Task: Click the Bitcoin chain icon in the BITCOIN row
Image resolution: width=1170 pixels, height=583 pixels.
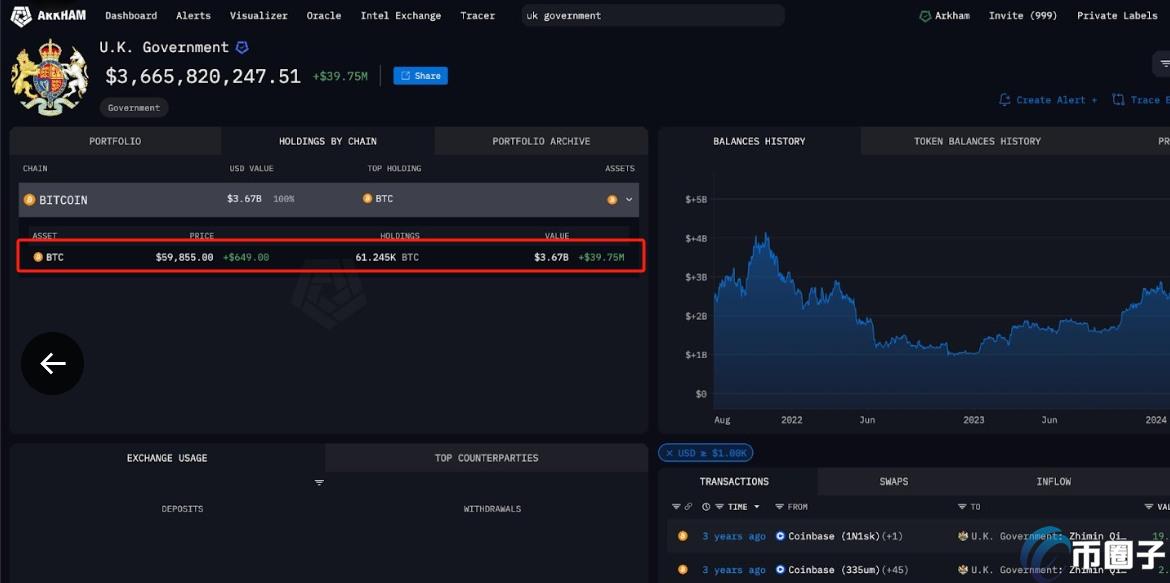Action: pos(30,200)
